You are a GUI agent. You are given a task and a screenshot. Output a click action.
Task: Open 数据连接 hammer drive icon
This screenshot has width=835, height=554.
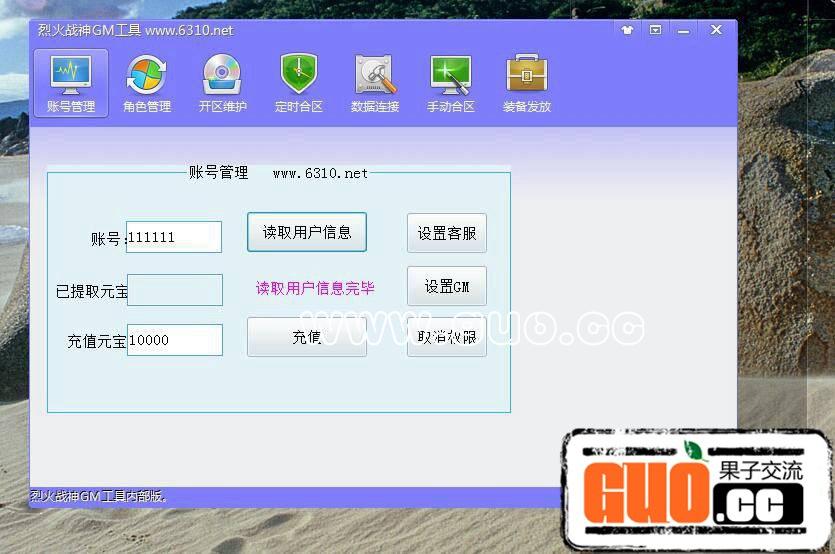[375, 83]
